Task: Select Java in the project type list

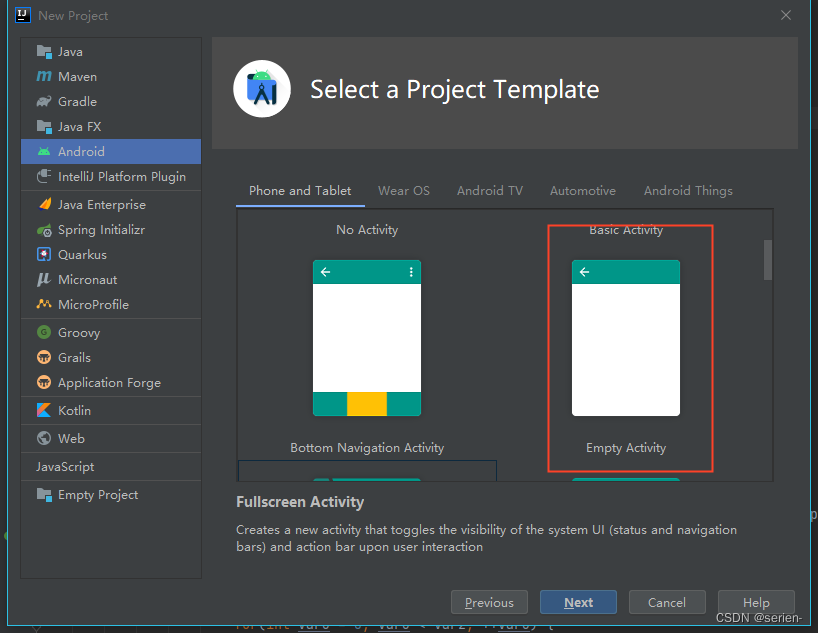Action: pos(111,52)
